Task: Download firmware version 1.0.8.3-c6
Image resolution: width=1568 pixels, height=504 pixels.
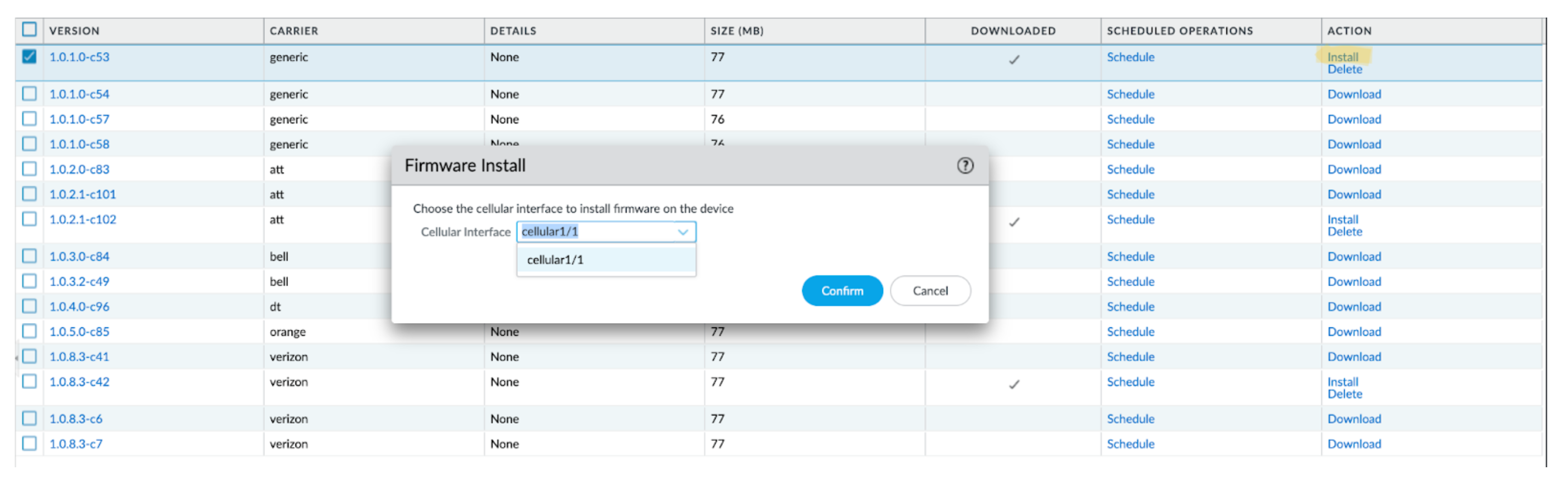Action: [x=1354, y=419]
